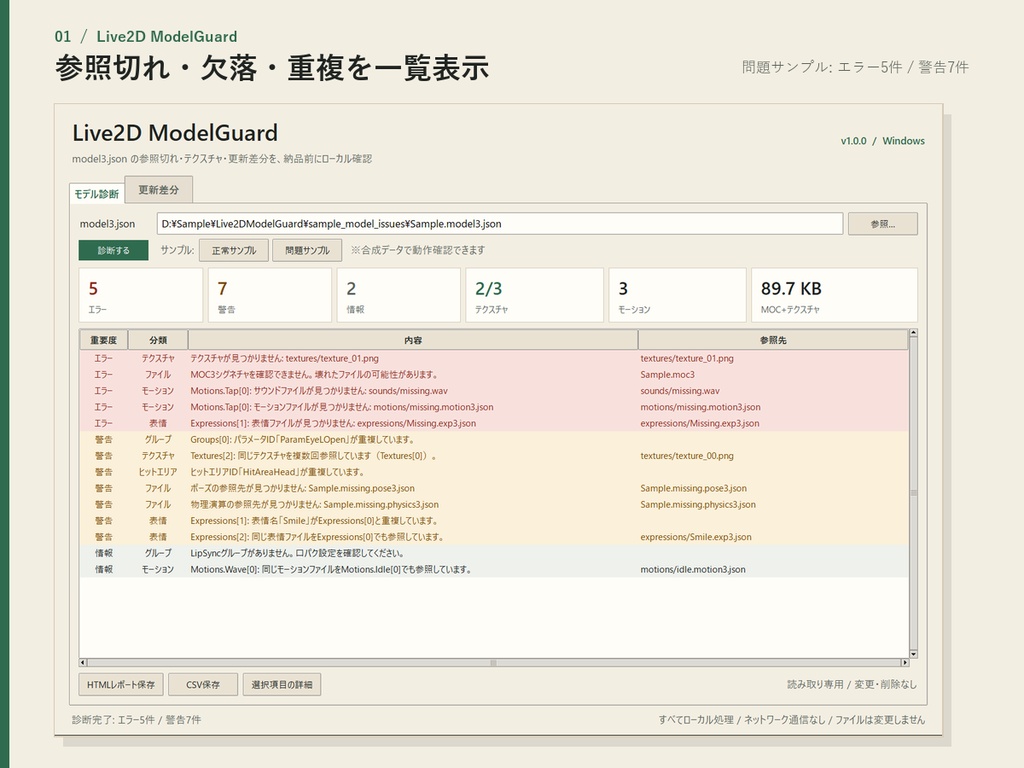This screenshot has height=768, width=1024.
Task: Select the ParamEyeOpen duplicate warning row
Action: pos(494,440)
